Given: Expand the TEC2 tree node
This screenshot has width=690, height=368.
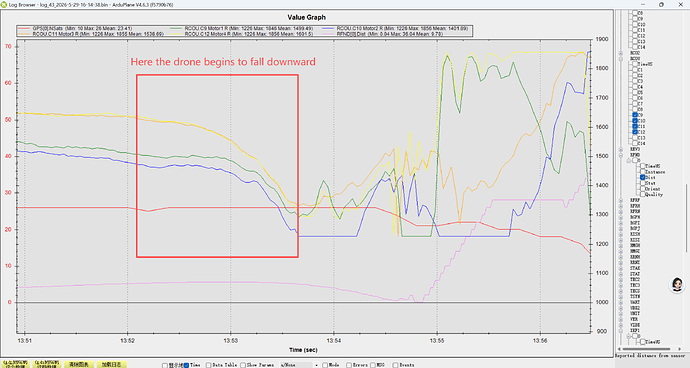Looking at the screenshot, I should (x=621, y=280).
